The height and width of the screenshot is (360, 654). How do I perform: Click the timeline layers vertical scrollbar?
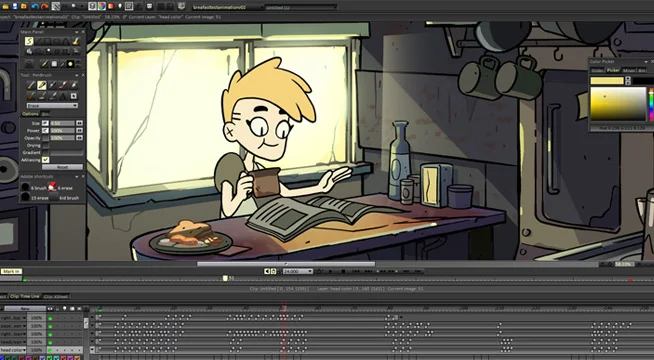pyautogui.click(x=86, y=322)
